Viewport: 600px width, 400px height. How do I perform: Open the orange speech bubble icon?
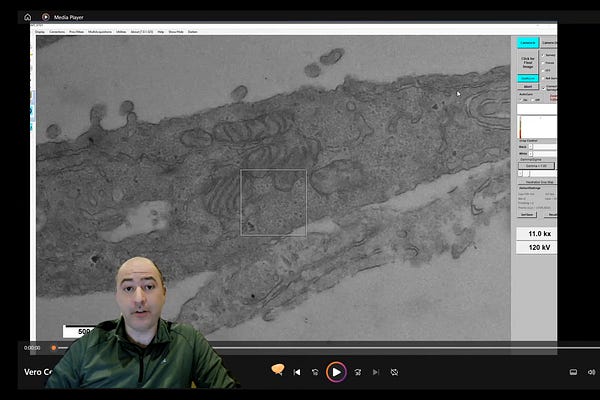[x=277, y=369]
